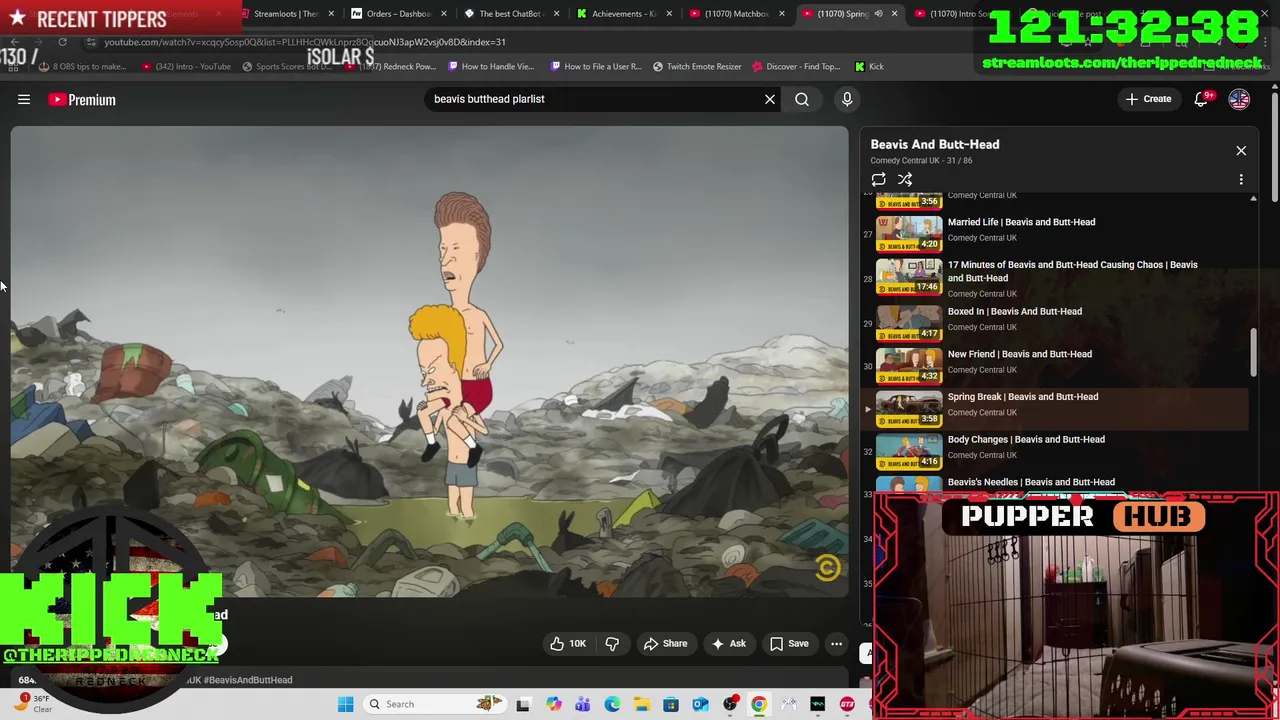Open Microsoft Teams taskbar icon
This screenshot has width=1280, height=720.
[x=583, y=704]
